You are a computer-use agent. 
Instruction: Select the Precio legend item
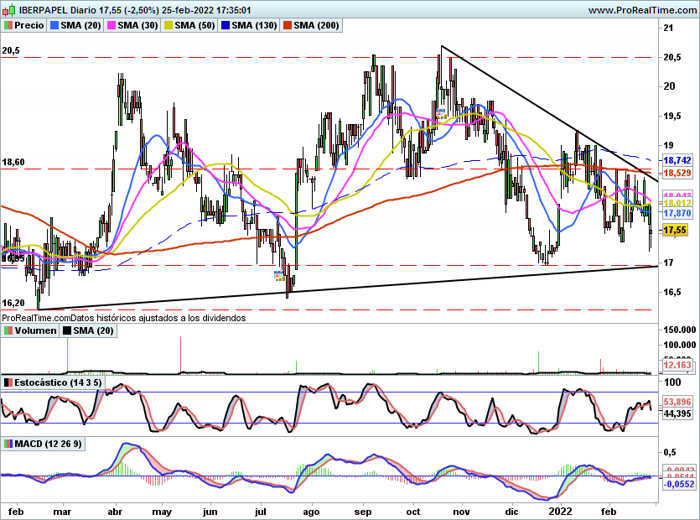(25, 25)
